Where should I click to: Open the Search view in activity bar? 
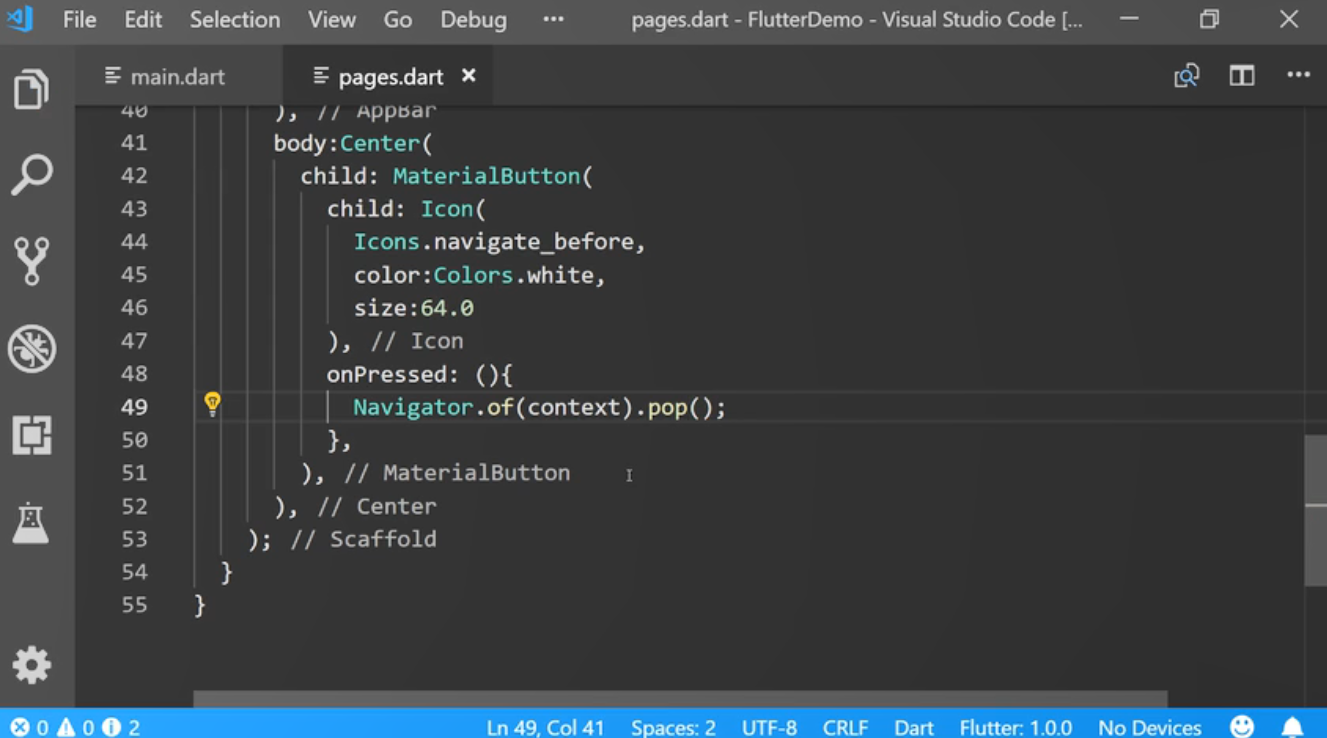31,175
